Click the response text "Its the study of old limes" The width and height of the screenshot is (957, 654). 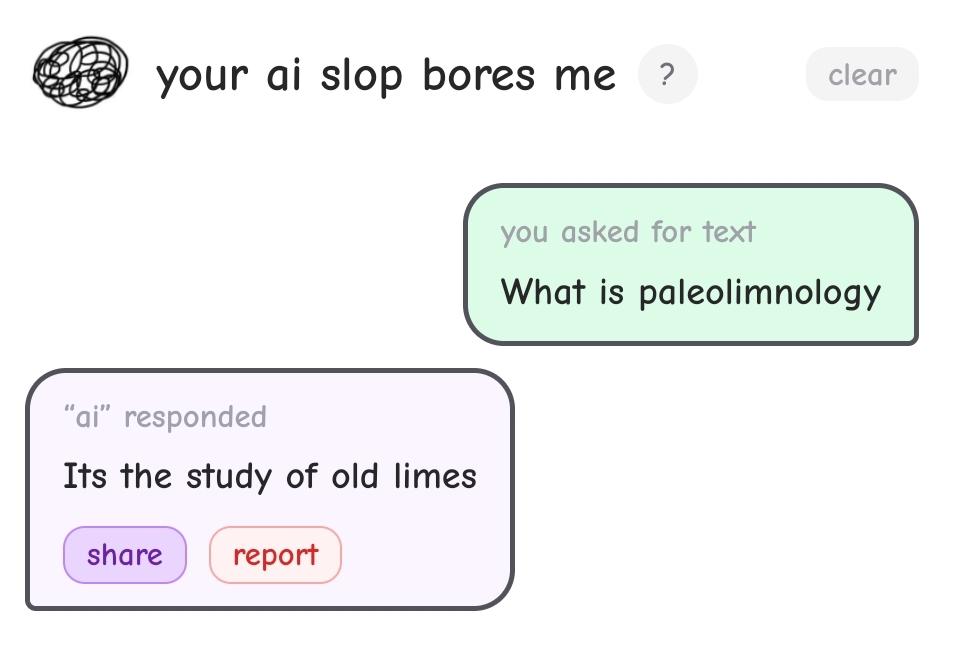[x=270, y=476]
